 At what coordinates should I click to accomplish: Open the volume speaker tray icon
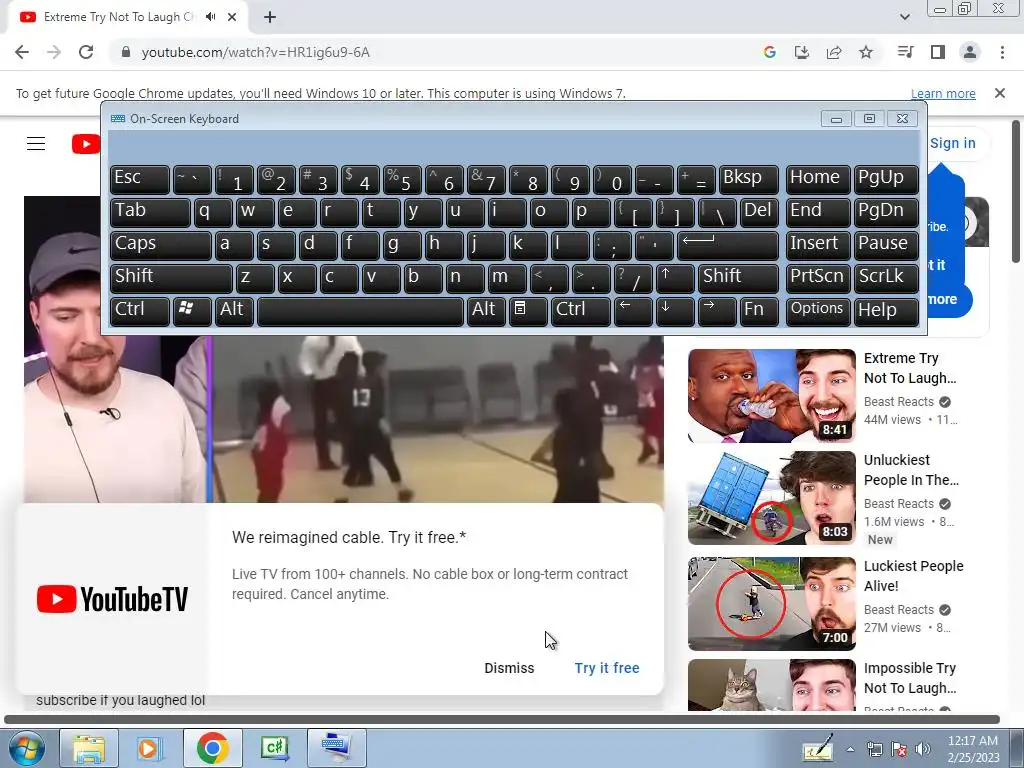pos(922,749)
